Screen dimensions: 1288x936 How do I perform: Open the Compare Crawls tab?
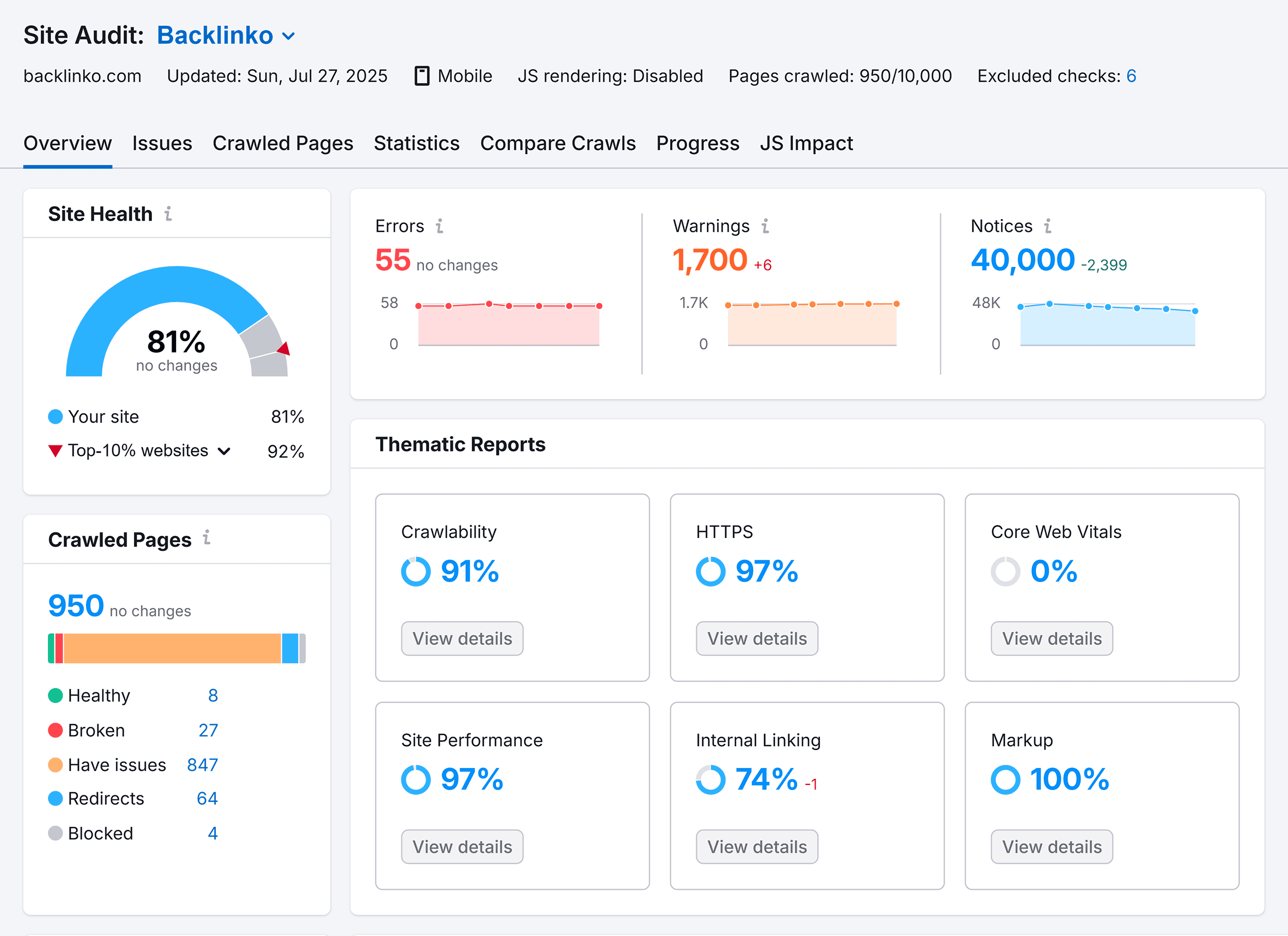pos(557,143)
